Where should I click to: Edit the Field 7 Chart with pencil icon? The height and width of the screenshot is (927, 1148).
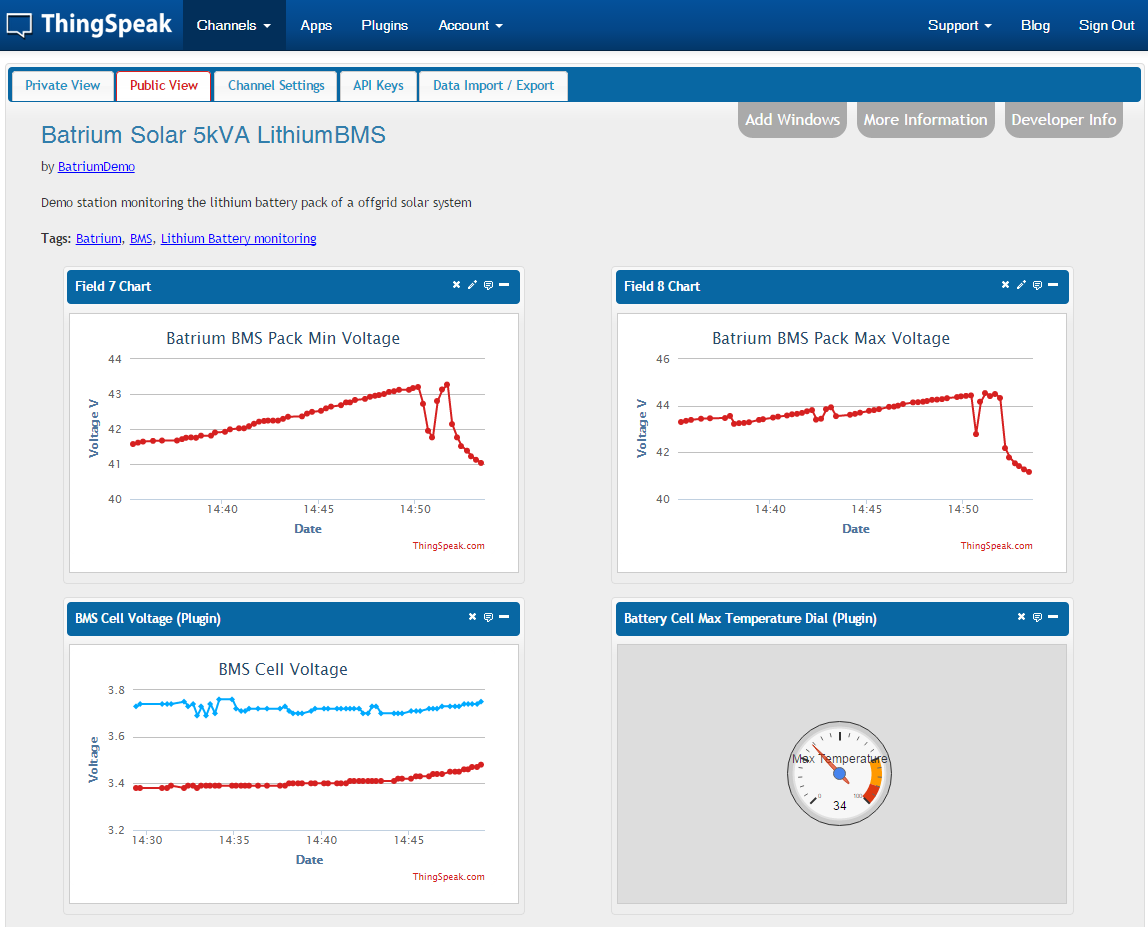coord(472,285)
